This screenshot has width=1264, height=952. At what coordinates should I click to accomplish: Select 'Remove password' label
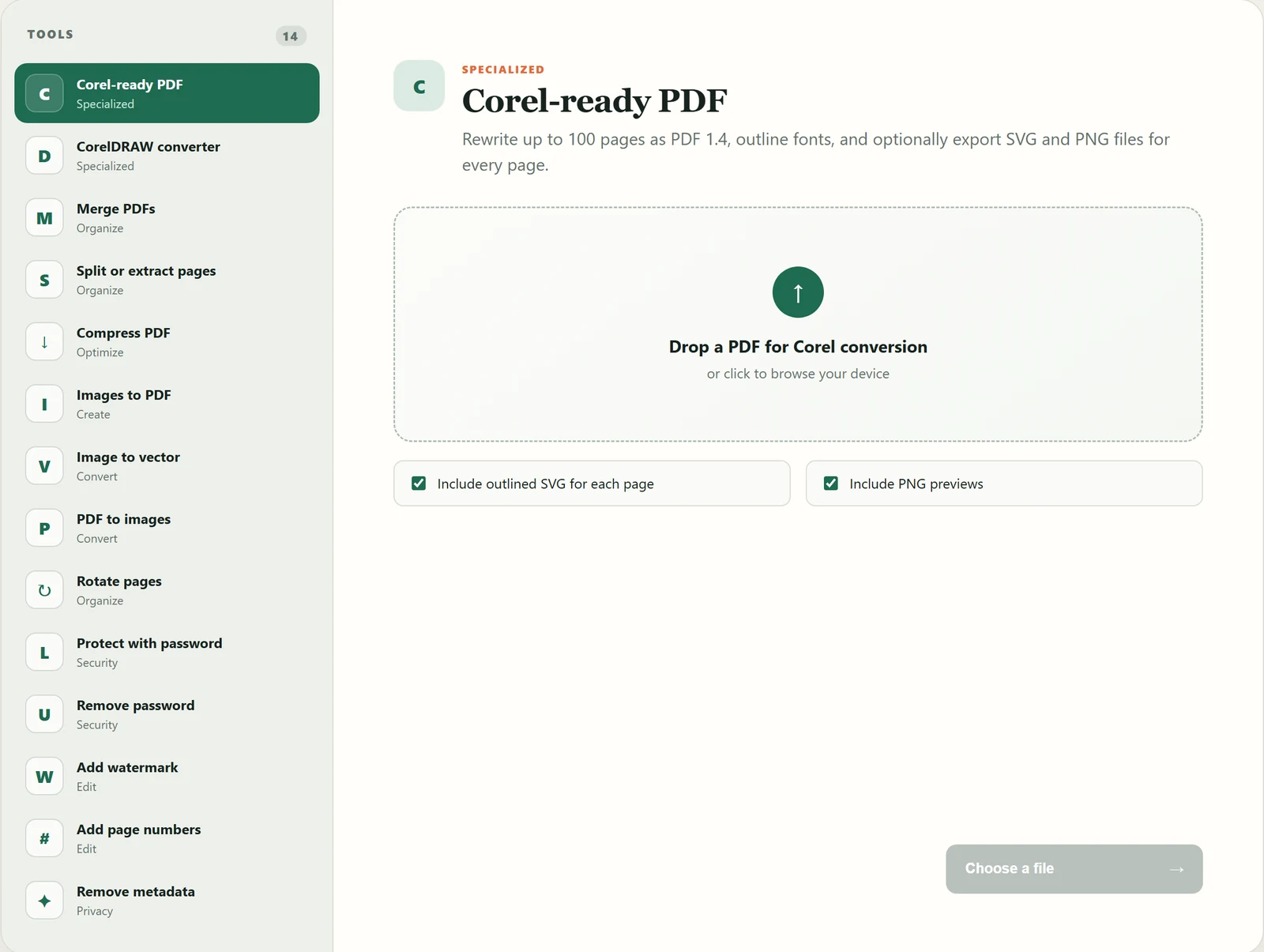(135, 706)
